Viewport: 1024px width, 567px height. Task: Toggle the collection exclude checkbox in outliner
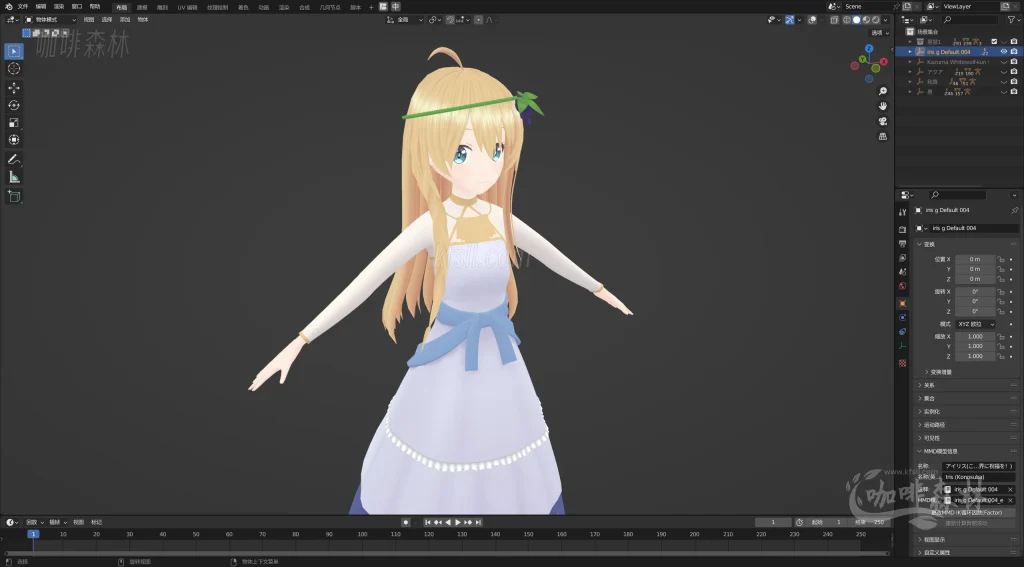pyautogui.click(x=995, y=41)
